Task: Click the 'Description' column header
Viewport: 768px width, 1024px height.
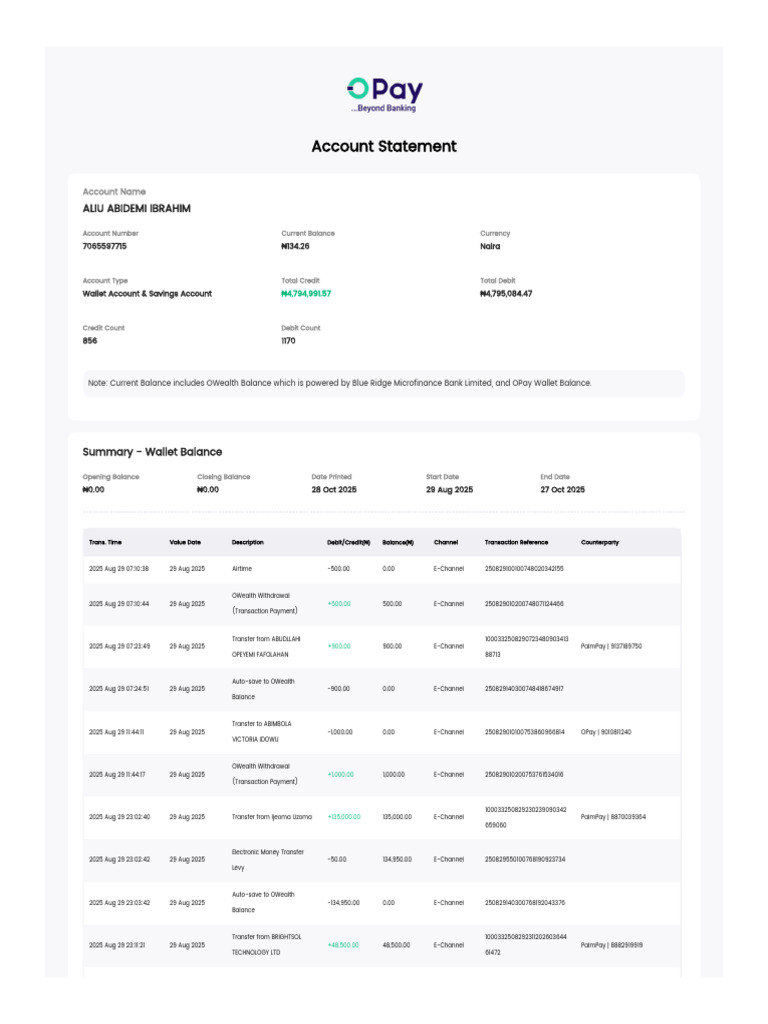Action: point(248,543)
